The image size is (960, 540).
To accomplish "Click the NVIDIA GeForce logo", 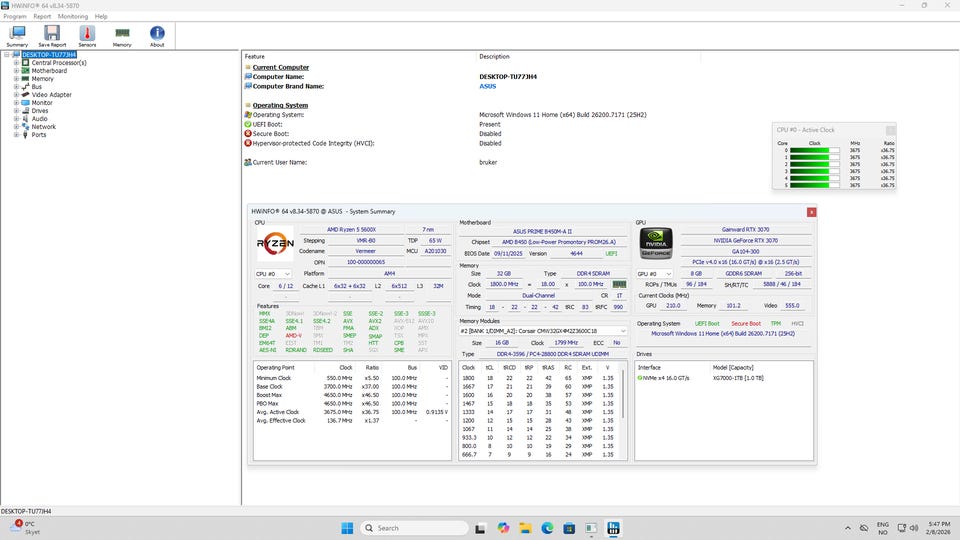I will click(655, 245).
